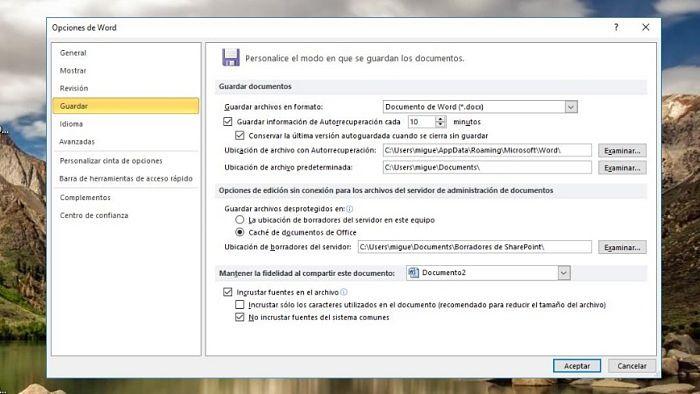Click the Ubicación de archivo predeterminada field
Viewport: 700px width, 394px height.
coord(487,167)
